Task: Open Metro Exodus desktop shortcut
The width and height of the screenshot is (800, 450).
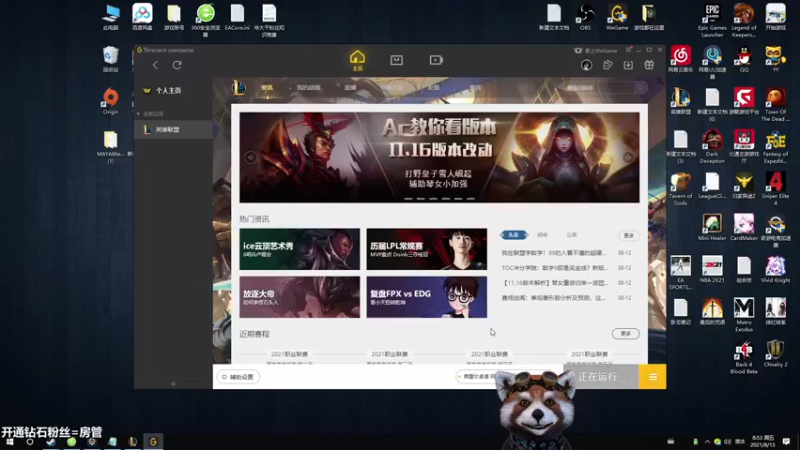Action: pyautogui.click(x=744, y=315)
